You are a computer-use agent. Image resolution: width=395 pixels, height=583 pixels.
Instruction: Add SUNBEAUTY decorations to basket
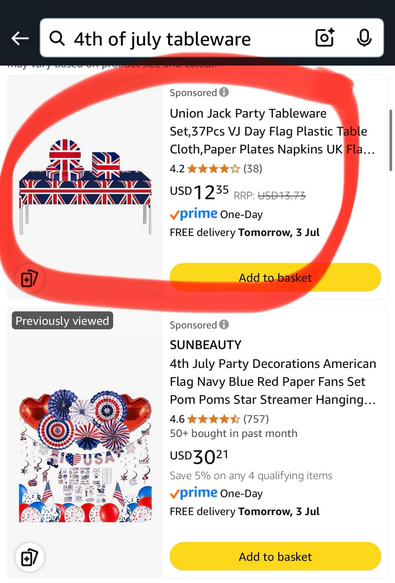275,556
